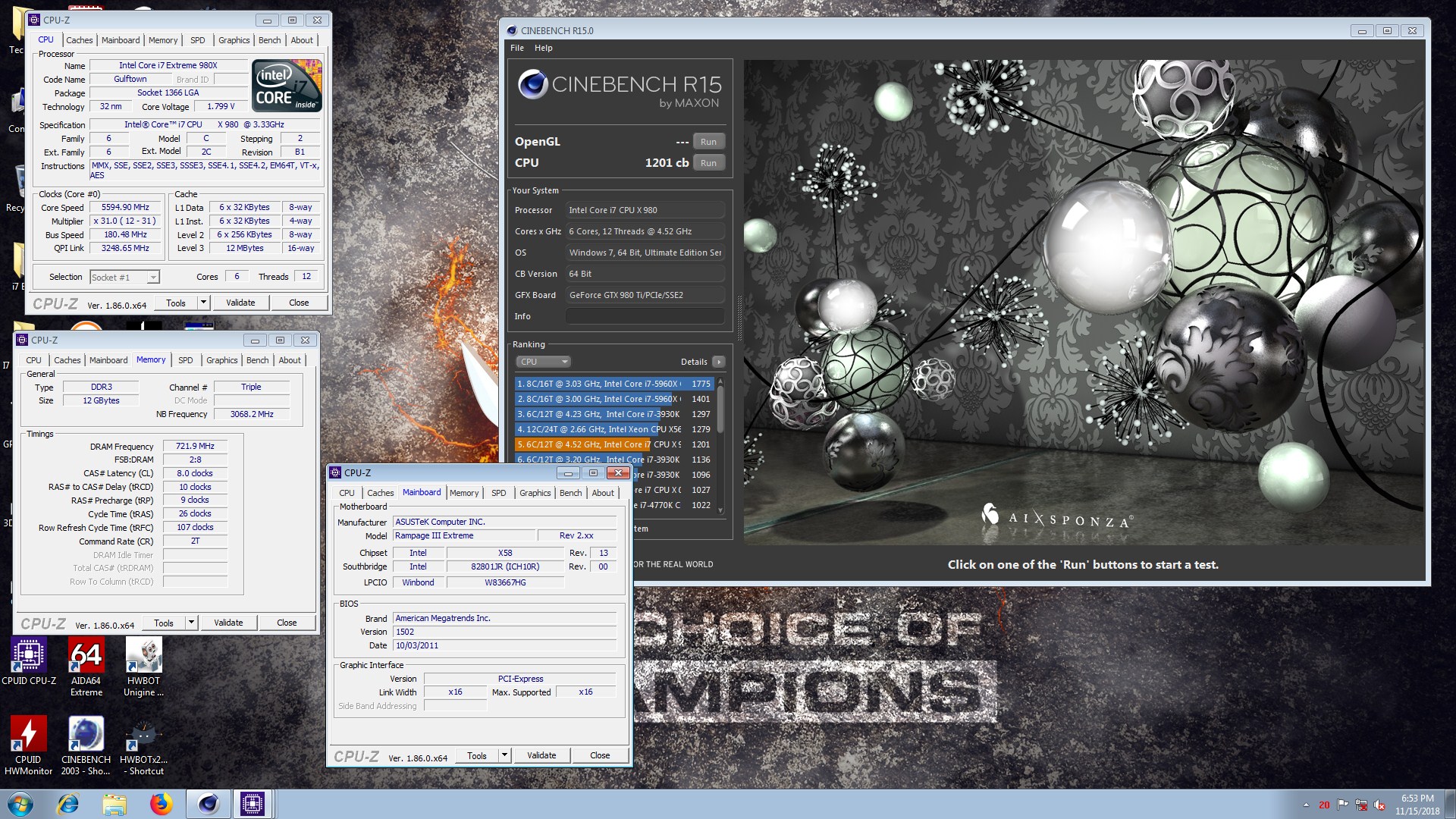Viewport: 1456px width, 819px height.
Task: Click Validate in mainboard CPU-Z window
Action: [x=541, y=755]
